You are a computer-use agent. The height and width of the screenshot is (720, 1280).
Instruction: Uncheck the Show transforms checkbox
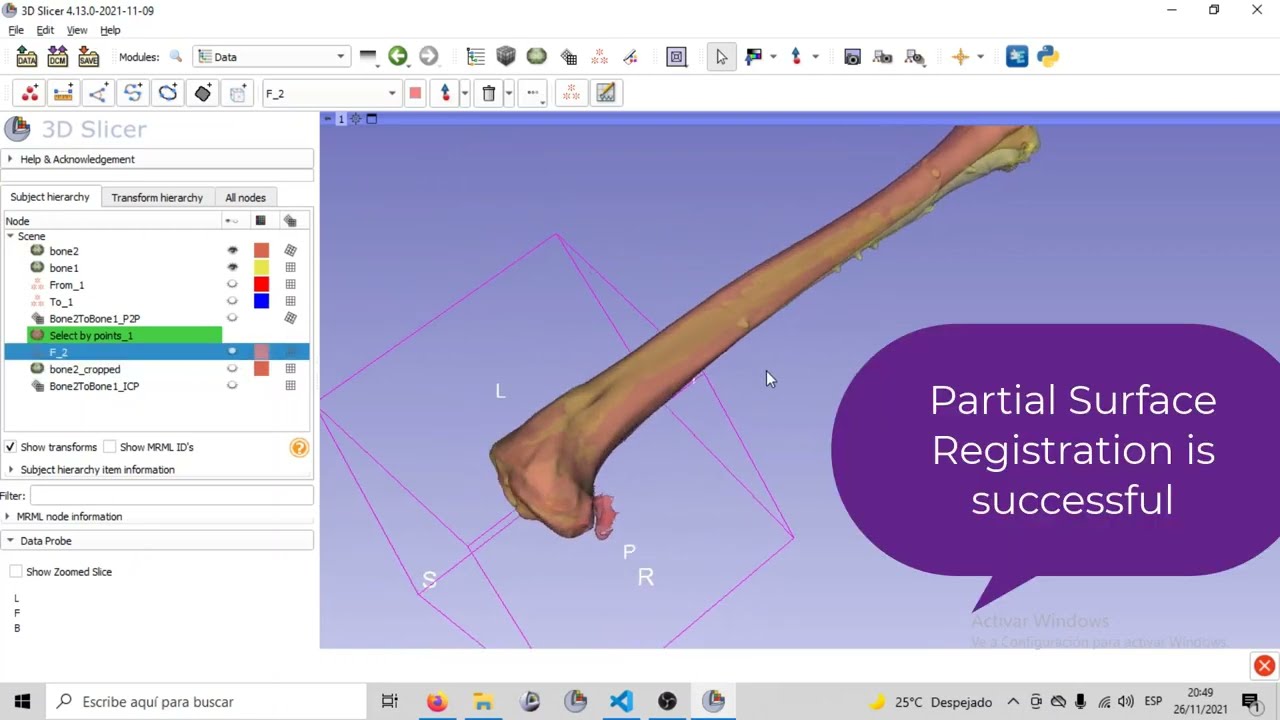10,447
